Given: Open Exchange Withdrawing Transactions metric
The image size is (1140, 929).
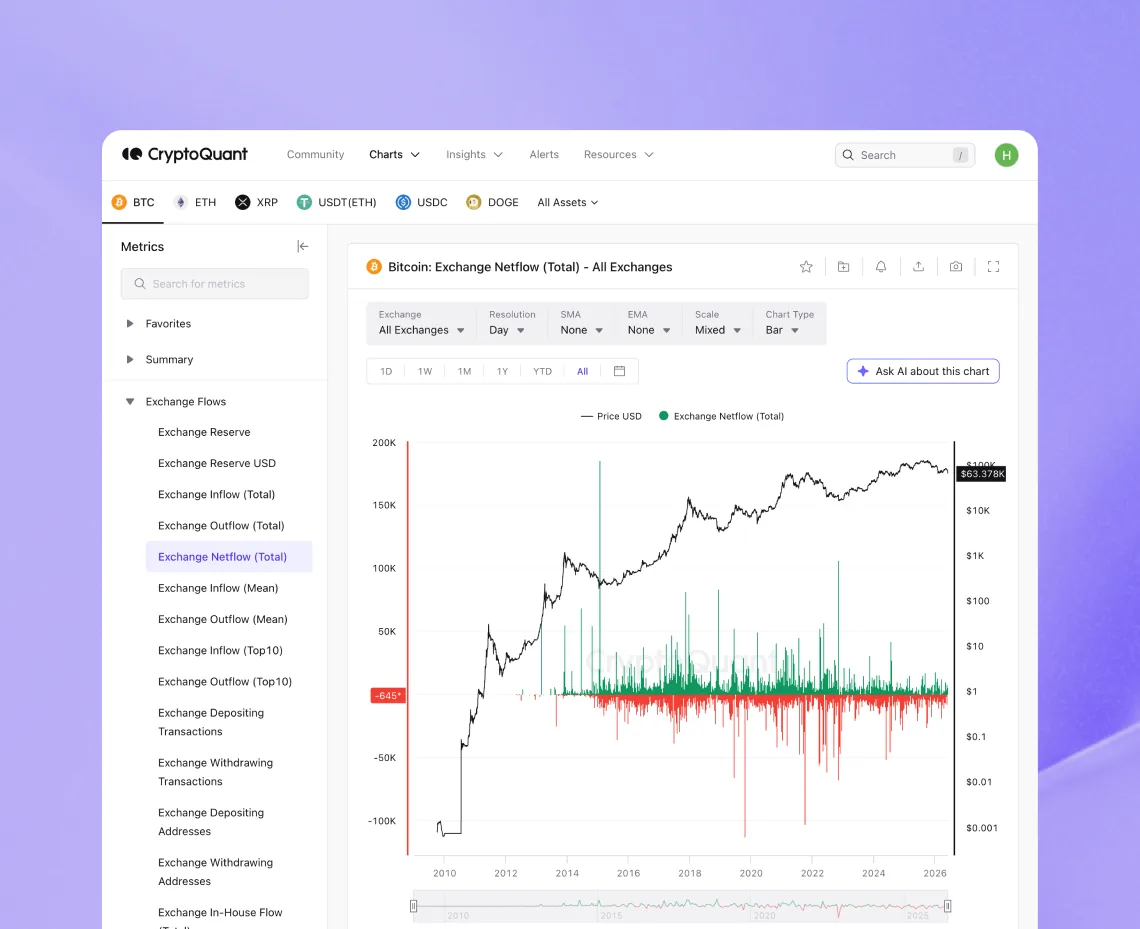Looking at the screenshot, I should (x=215, y=772).
